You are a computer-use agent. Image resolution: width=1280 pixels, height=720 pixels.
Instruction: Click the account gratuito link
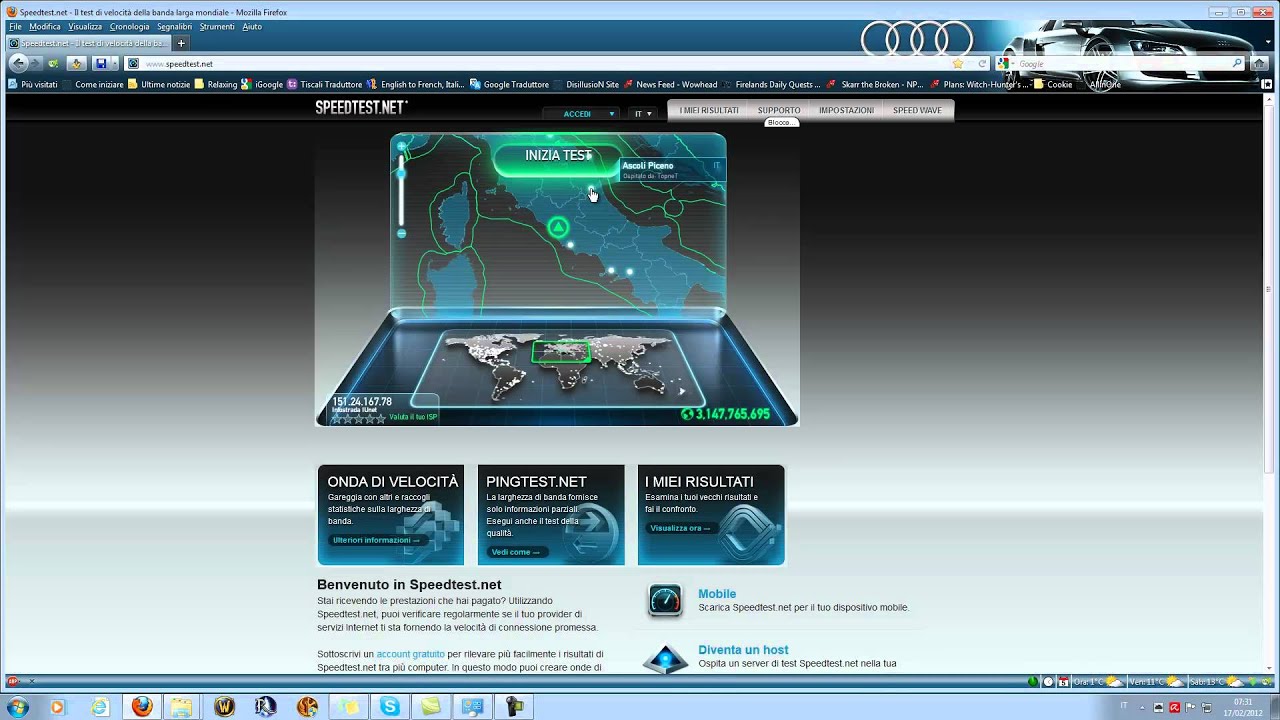click(x=410, y=654)
